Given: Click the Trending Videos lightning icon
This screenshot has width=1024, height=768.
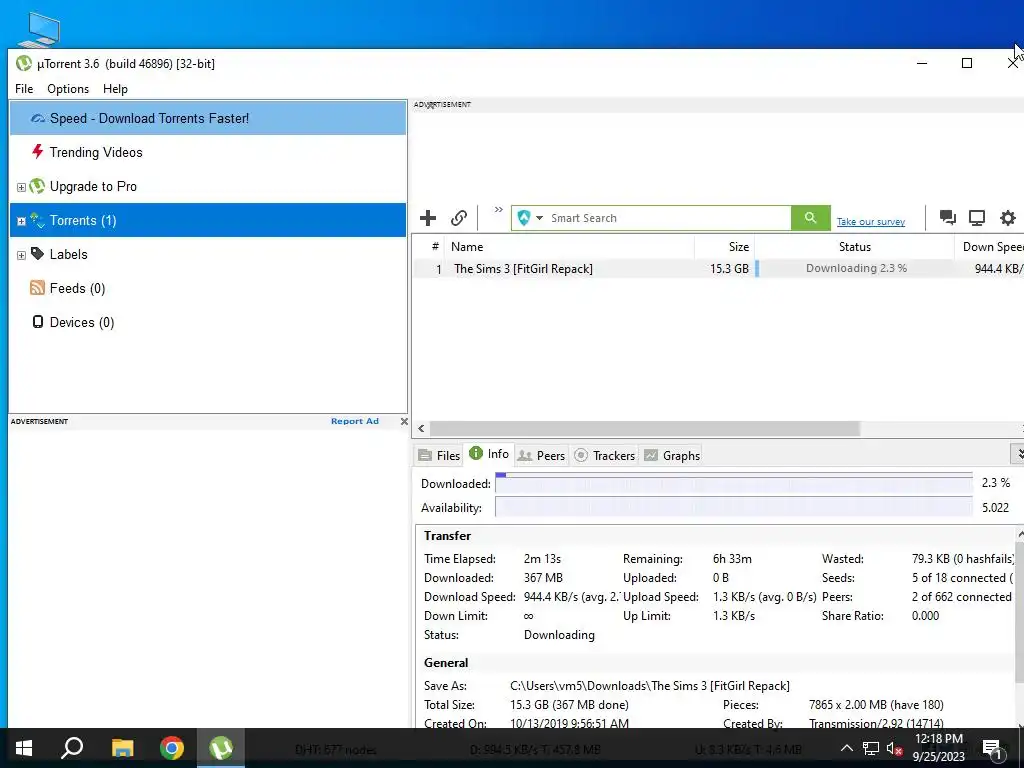Looking at the screenshot, I should tap(37, 152).
